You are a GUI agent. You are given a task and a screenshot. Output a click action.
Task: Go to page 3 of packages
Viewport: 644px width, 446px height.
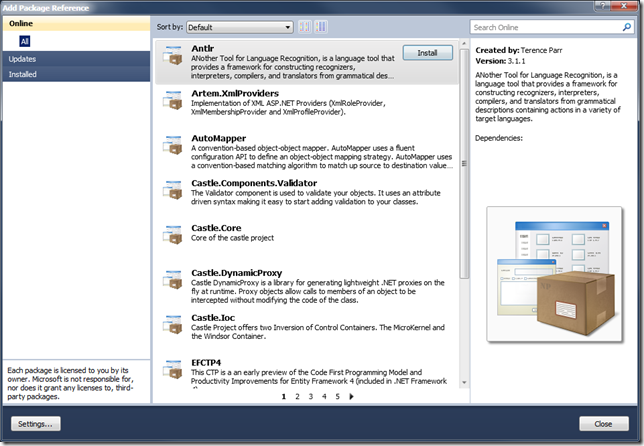click(x=311, y=396)
